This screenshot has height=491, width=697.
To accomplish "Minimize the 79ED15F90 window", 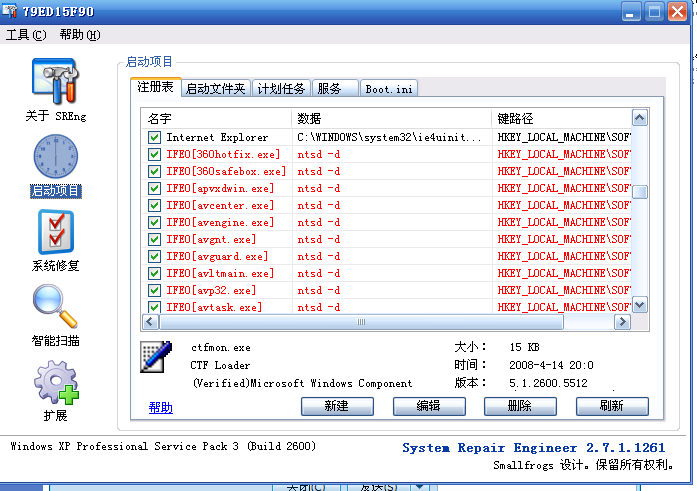I will click(x=631, y=12).
